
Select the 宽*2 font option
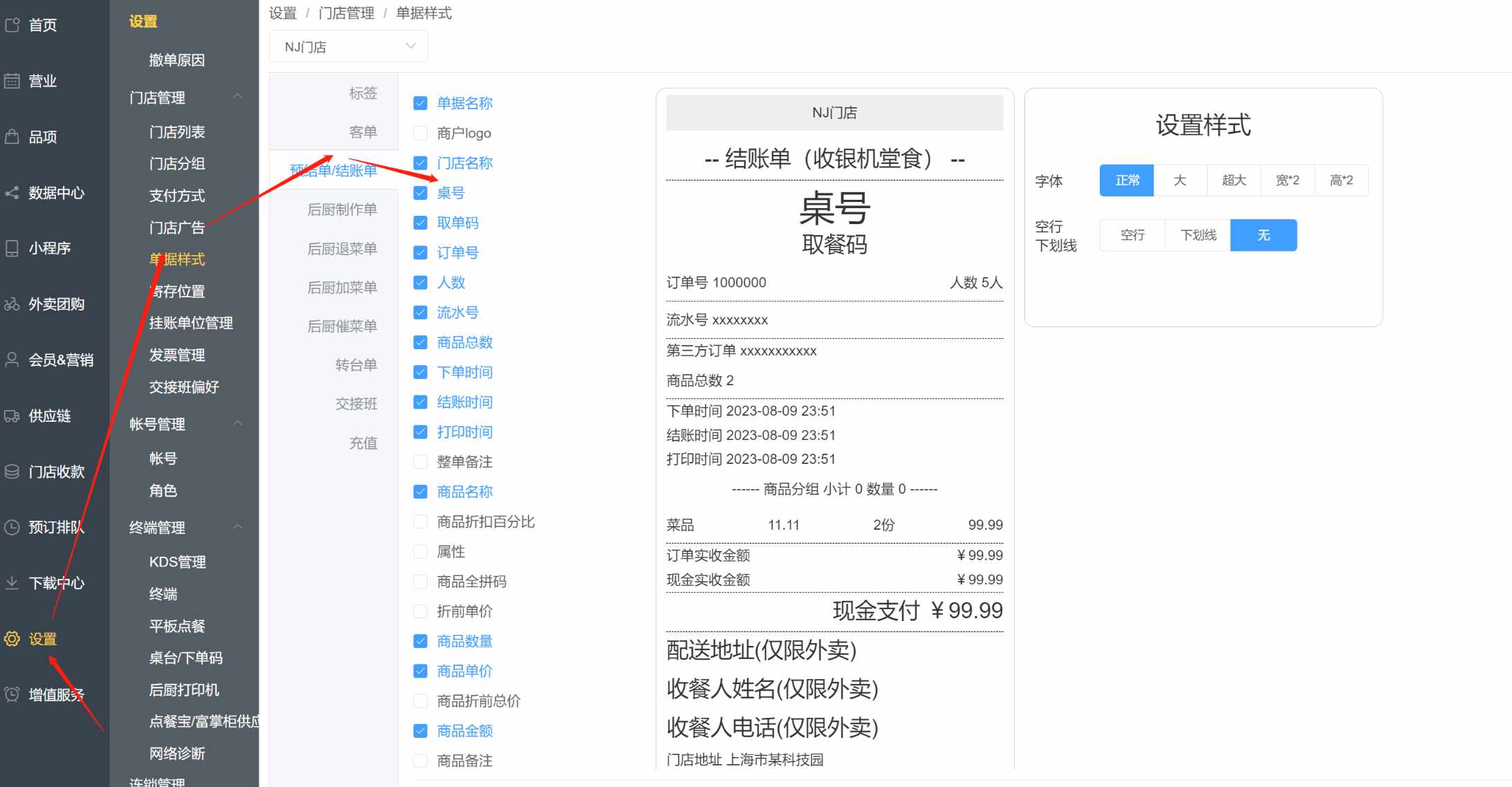coord(1287,180)
